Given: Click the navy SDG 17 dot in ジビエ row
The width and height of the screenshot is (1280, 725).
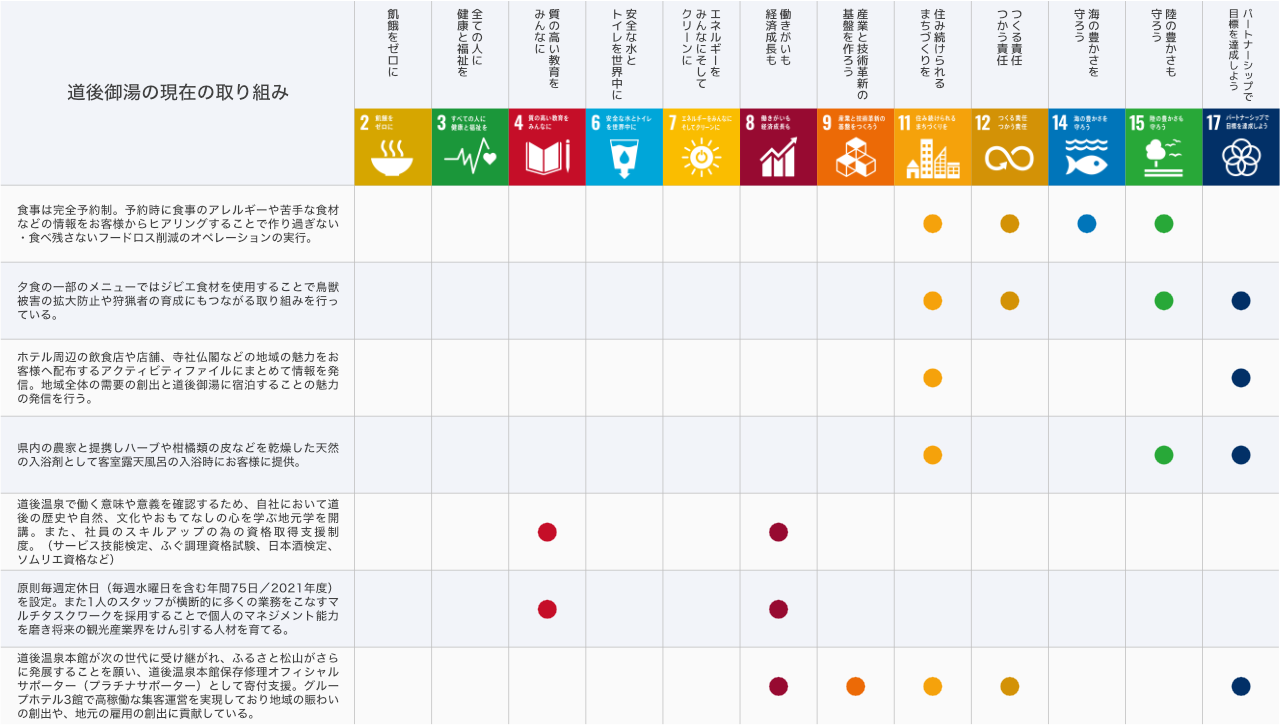Looking at the screenshot, I should coord(1241,301).
